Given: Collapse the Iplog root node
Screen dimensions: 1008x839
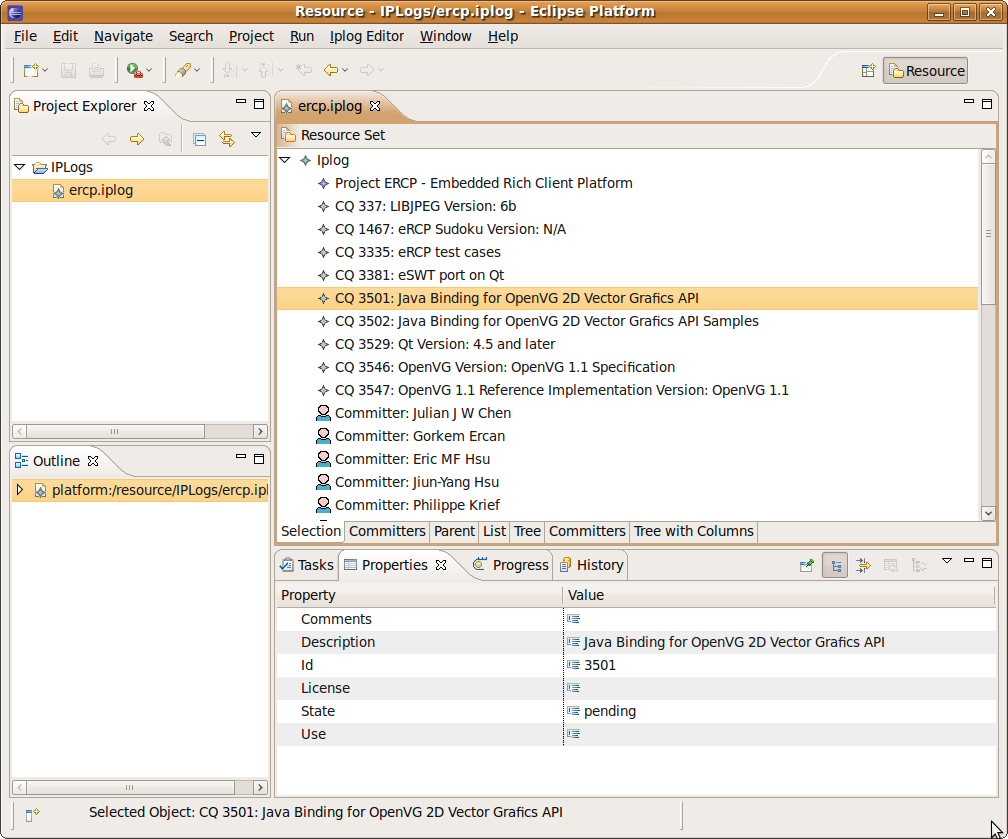Looking at the screenshot, I should click(285, 160).
